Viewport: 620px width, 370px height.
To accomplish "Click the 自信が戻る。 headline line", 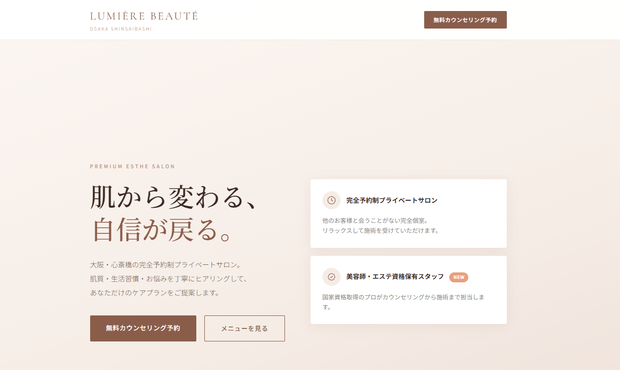I will point(162,229).
